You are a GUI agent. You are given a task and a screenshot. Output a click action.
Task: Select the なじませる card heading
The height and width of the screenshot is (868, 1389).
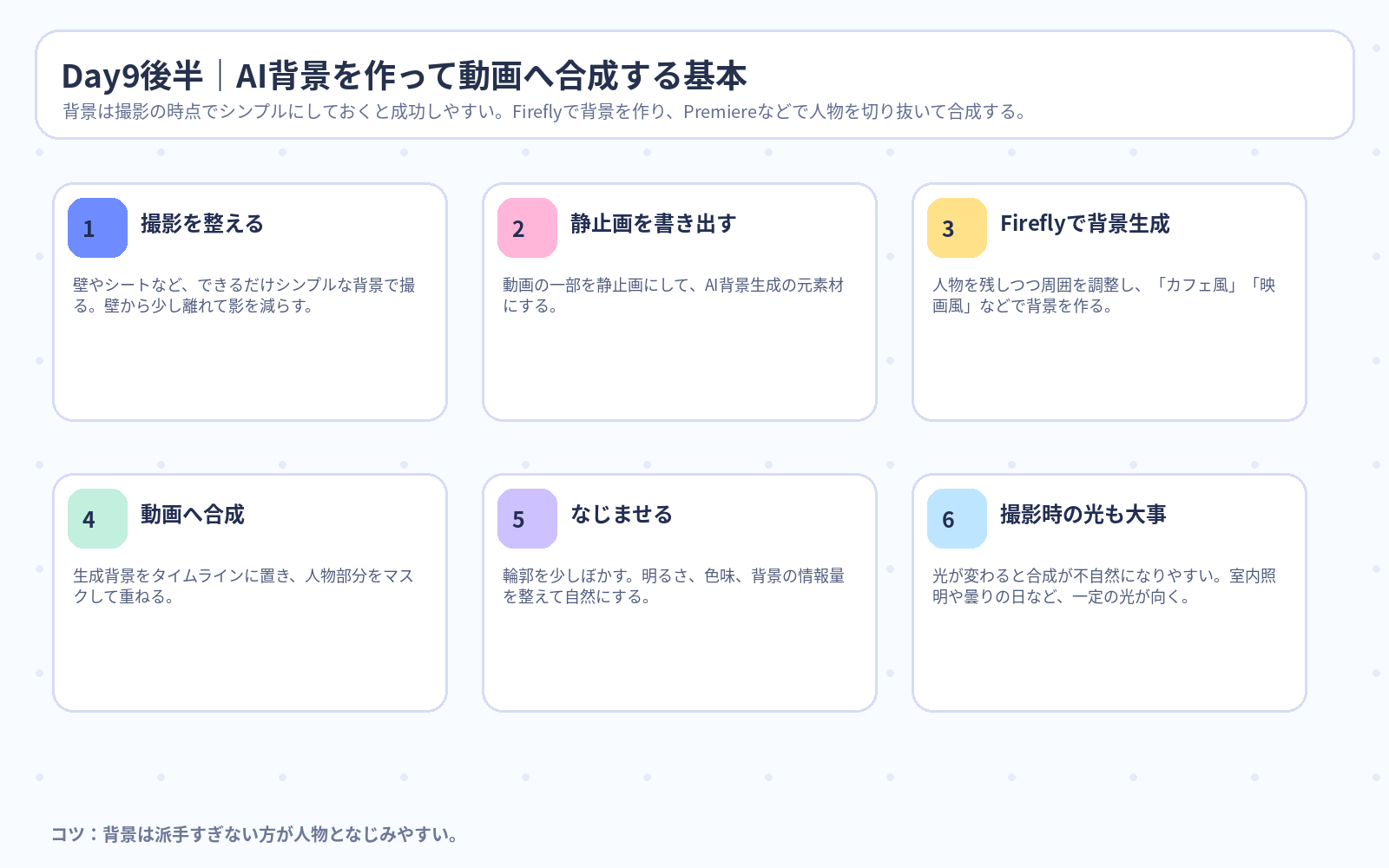pyautogui.click(x=622, y=515)
